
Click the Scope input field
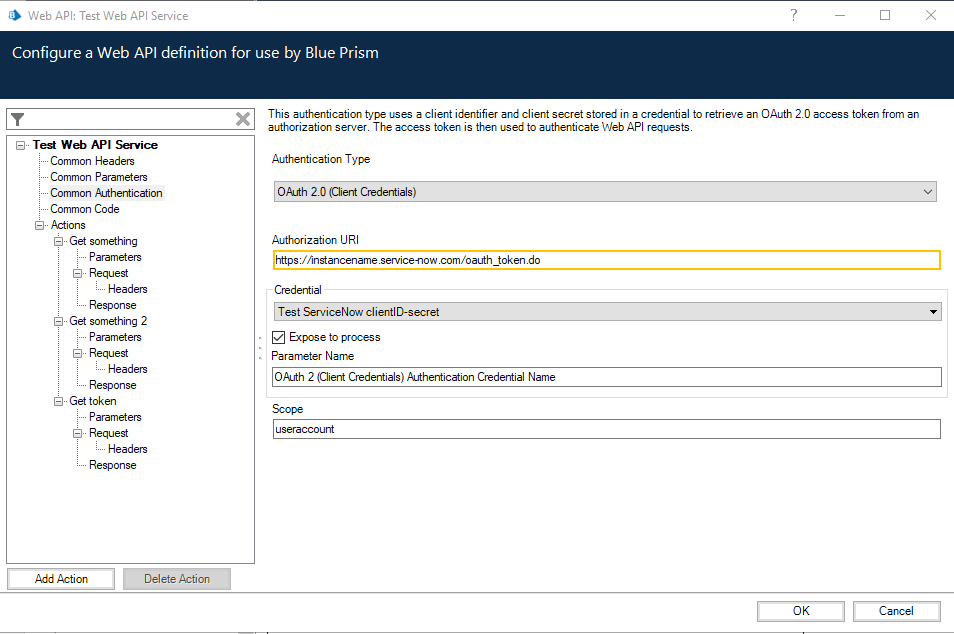[x=606, y=428]
